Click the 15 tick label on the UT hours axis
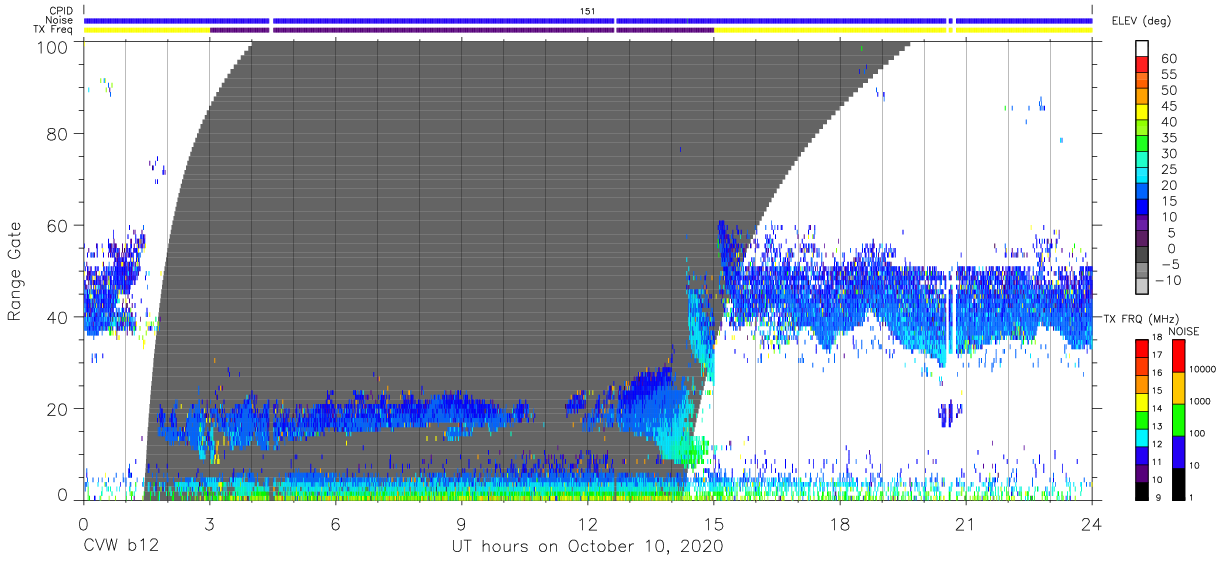Viewport: 1228px width, 567px height. (714, 524)
